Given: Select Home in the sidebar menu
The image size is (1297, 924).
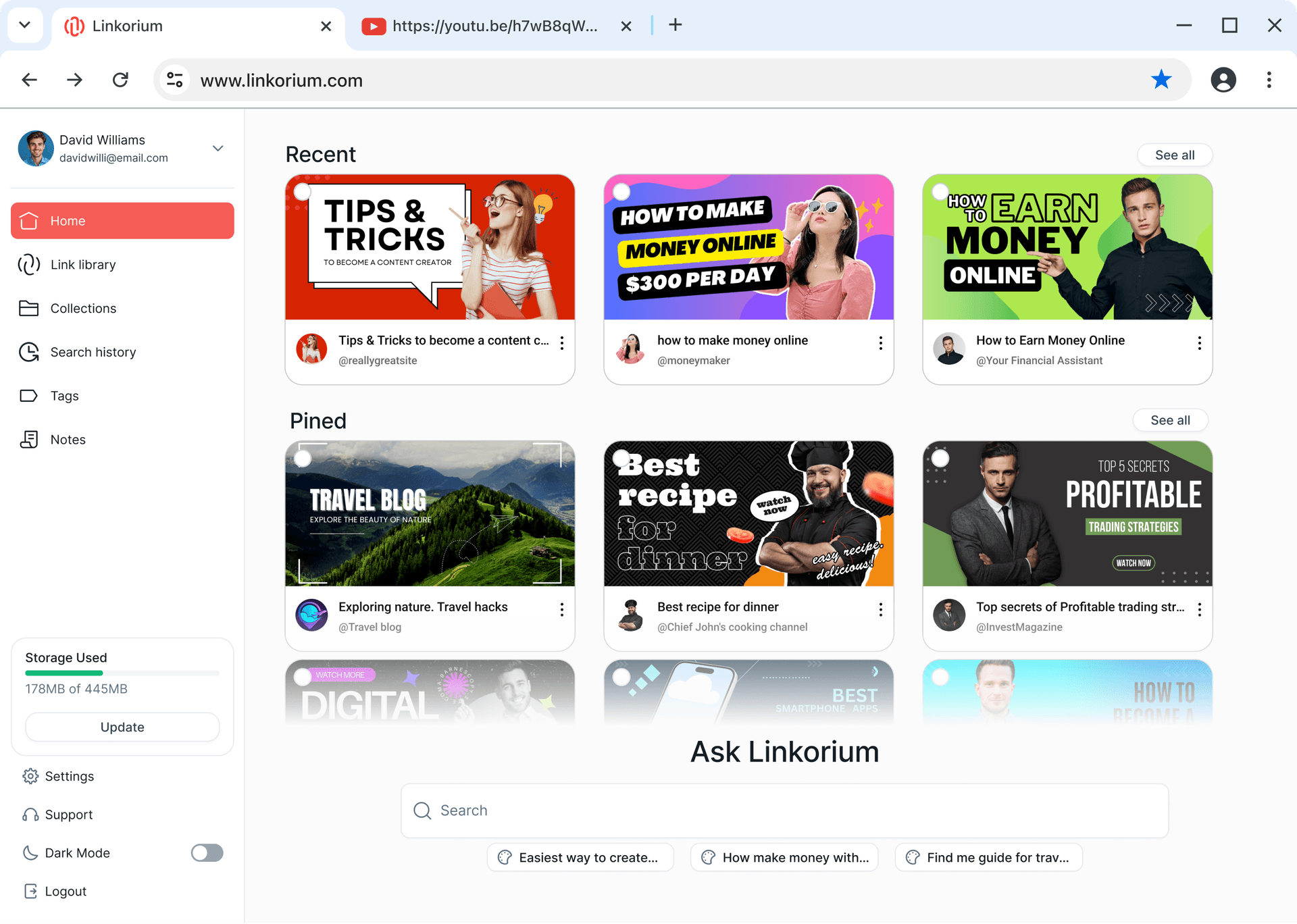Looking at the screenshot, I should point(122,221).
